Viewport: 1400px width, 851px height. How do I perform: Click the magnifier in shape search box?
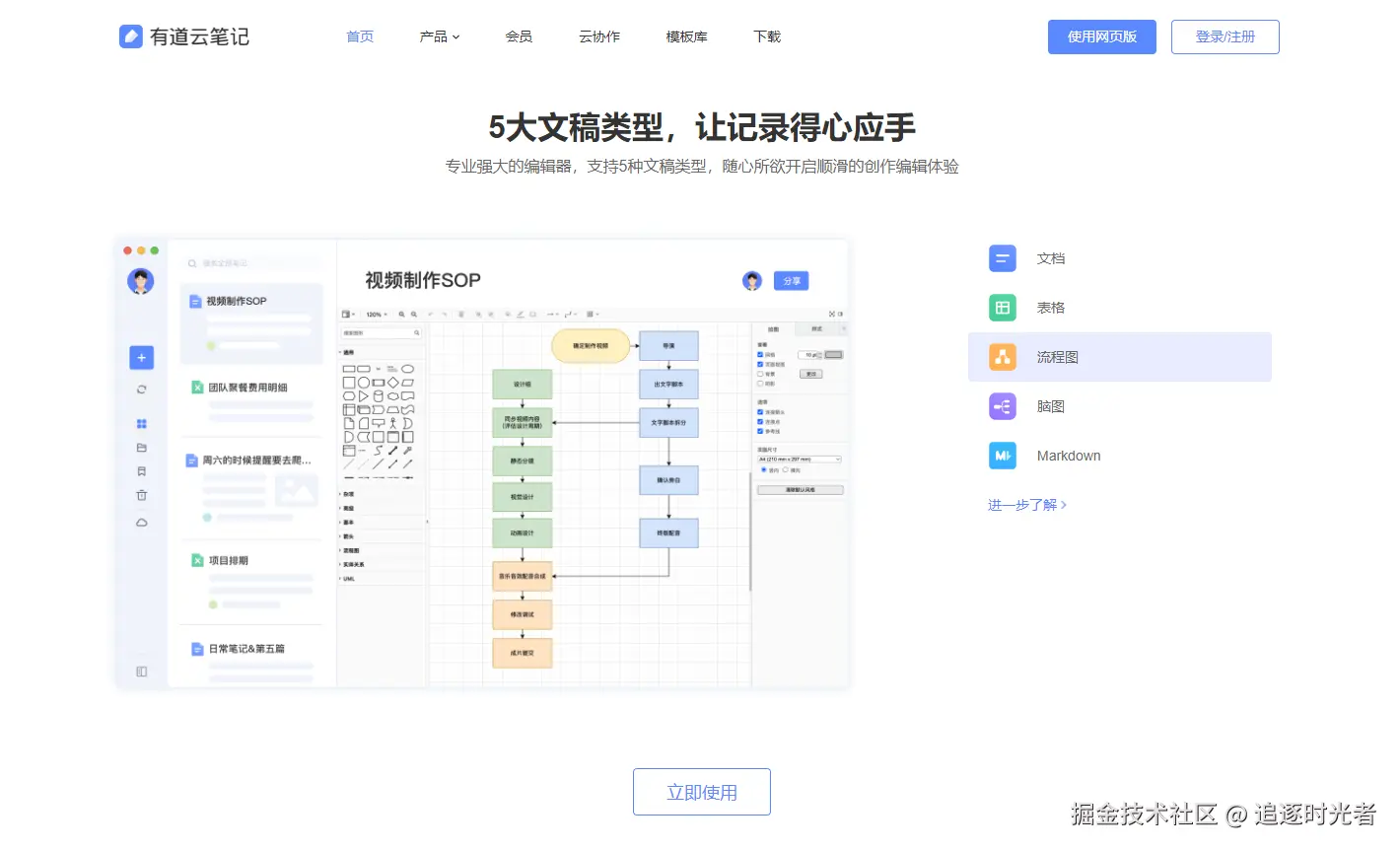click(417, 332)
